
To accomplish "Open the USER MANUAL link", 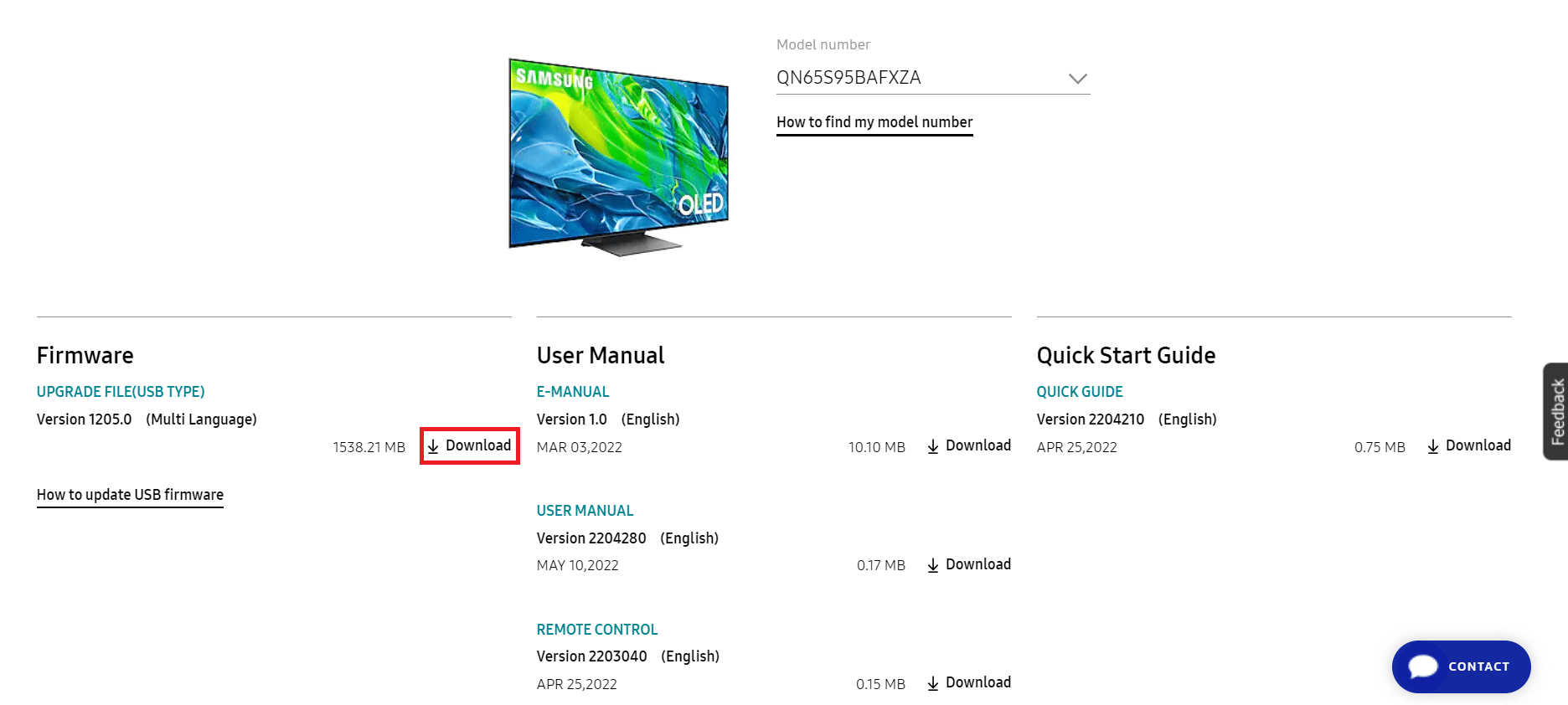I will click(x=585, y=510).
